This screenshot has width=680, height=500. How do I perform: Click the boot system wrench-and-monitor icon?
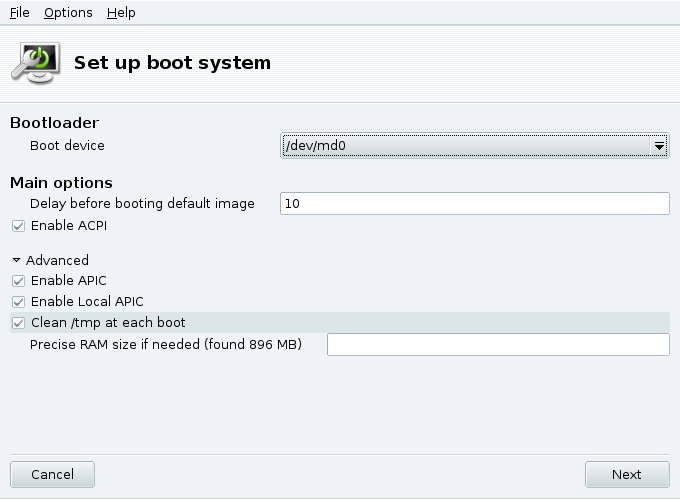pyautogui.click(x=36, y=63)
